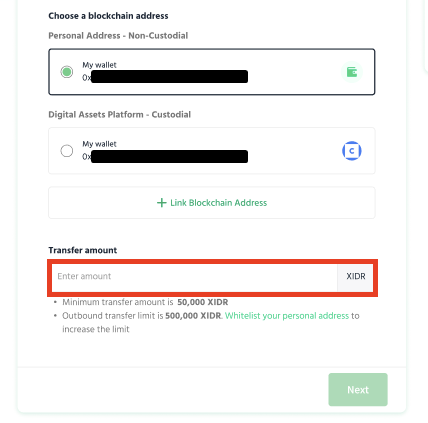The height and width of the screenshot is (423, 428).
Task: Click the 50,000 XIDR minimum amount text
Action: [x=203, y=302]
